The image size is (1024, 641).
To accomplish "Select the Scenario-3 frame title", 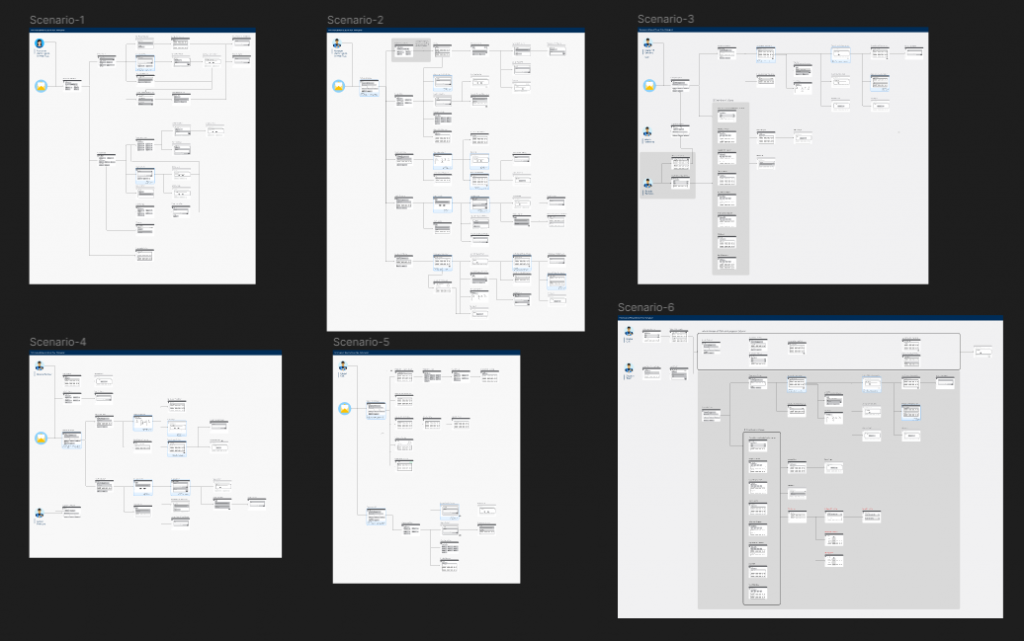I will click(x=666, y=19).
